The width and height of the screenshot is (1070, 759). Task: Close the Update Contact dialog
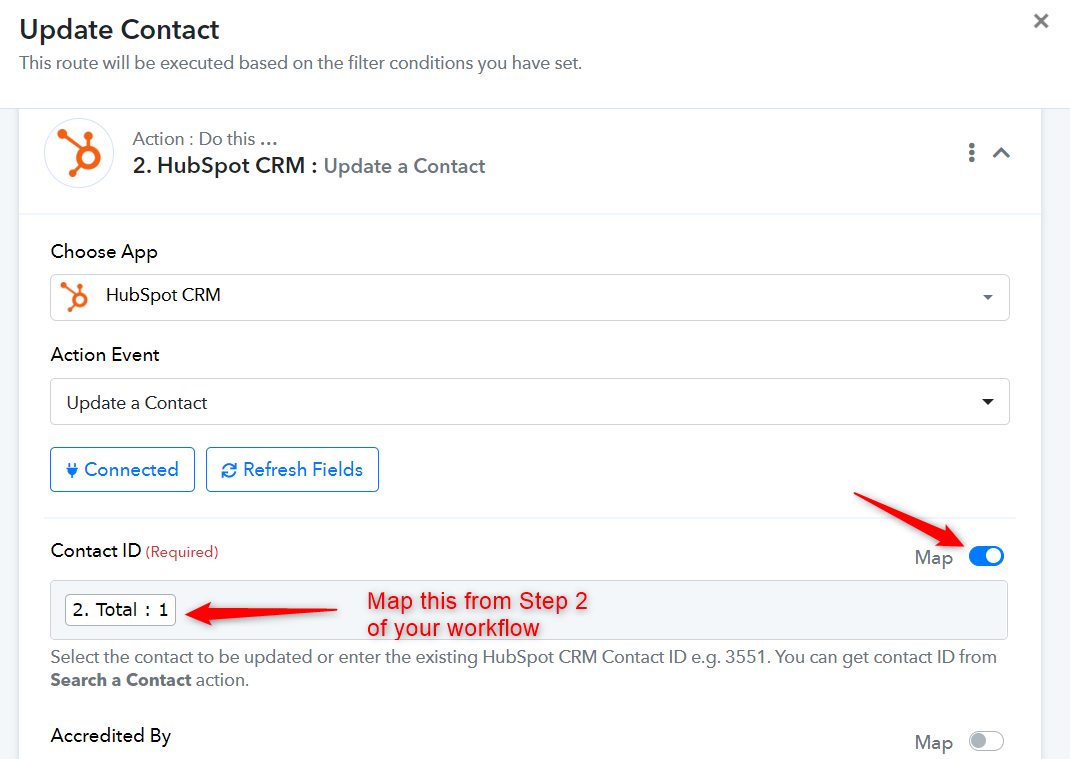click(1041, 21)
